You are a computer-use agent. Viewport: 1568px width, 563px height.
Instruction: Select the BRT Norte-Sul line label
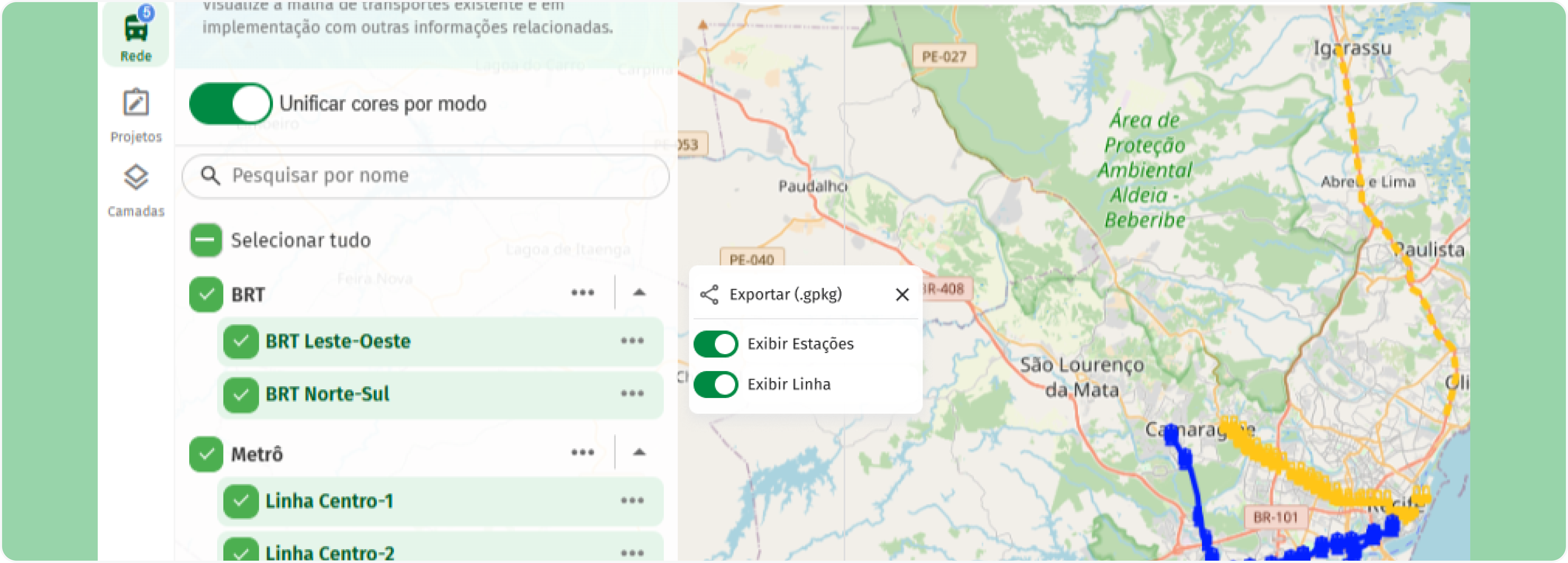(x=327, y=394)
